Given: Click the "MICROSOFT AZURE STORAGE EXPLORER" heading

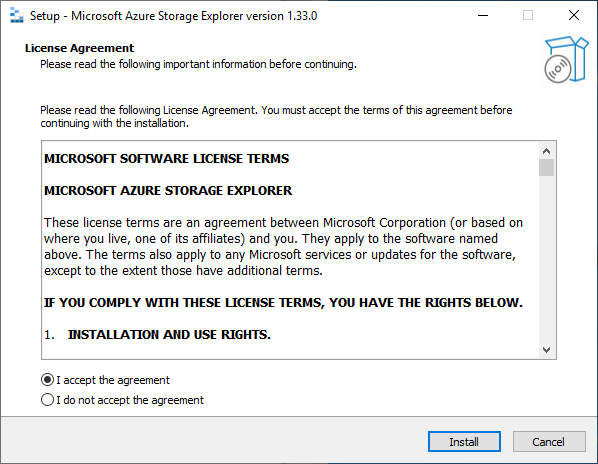Looking at the screenshot, I should click(168, 190).
